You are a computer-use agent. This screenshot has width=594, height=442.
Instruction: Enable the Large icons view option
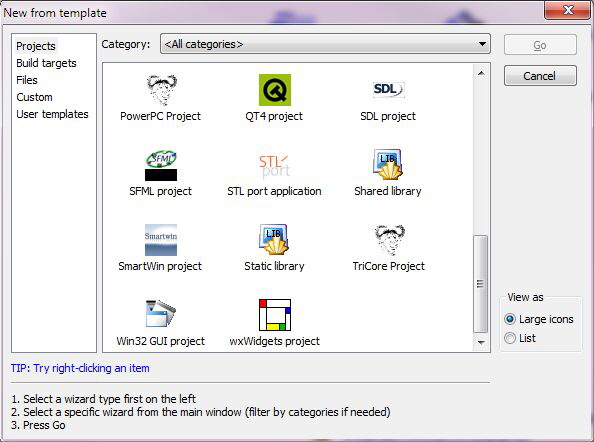coord(510,319)
